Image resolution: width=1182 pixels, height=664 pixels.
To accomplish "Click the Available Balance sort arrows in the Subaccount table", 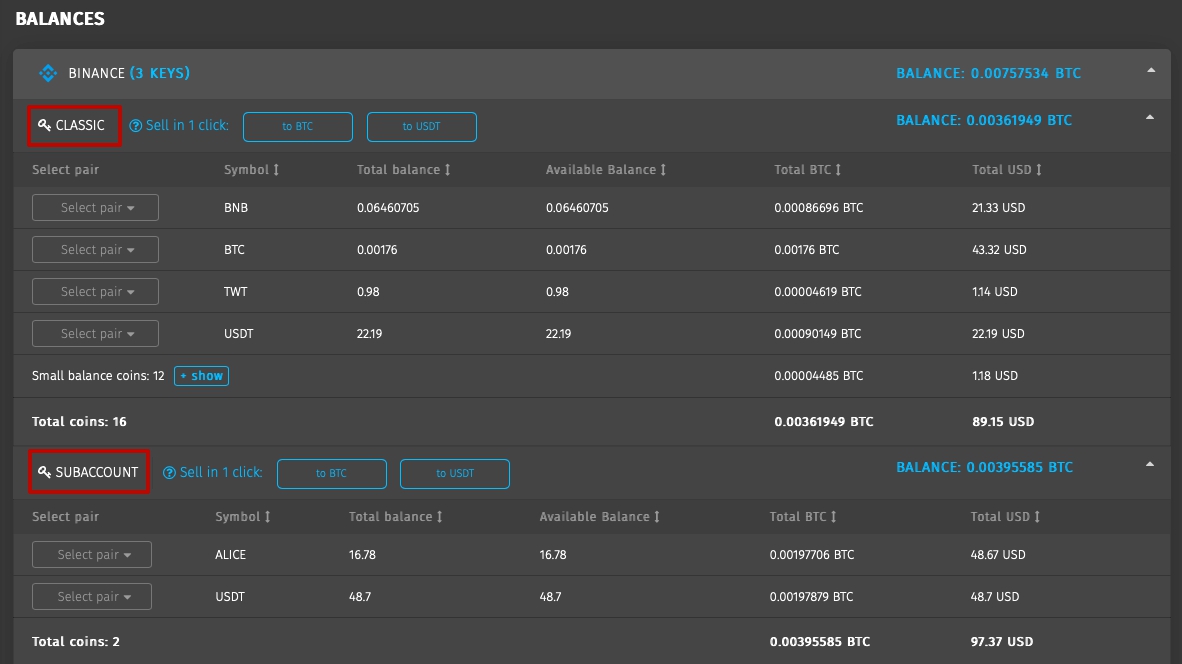I will [657, 516].
